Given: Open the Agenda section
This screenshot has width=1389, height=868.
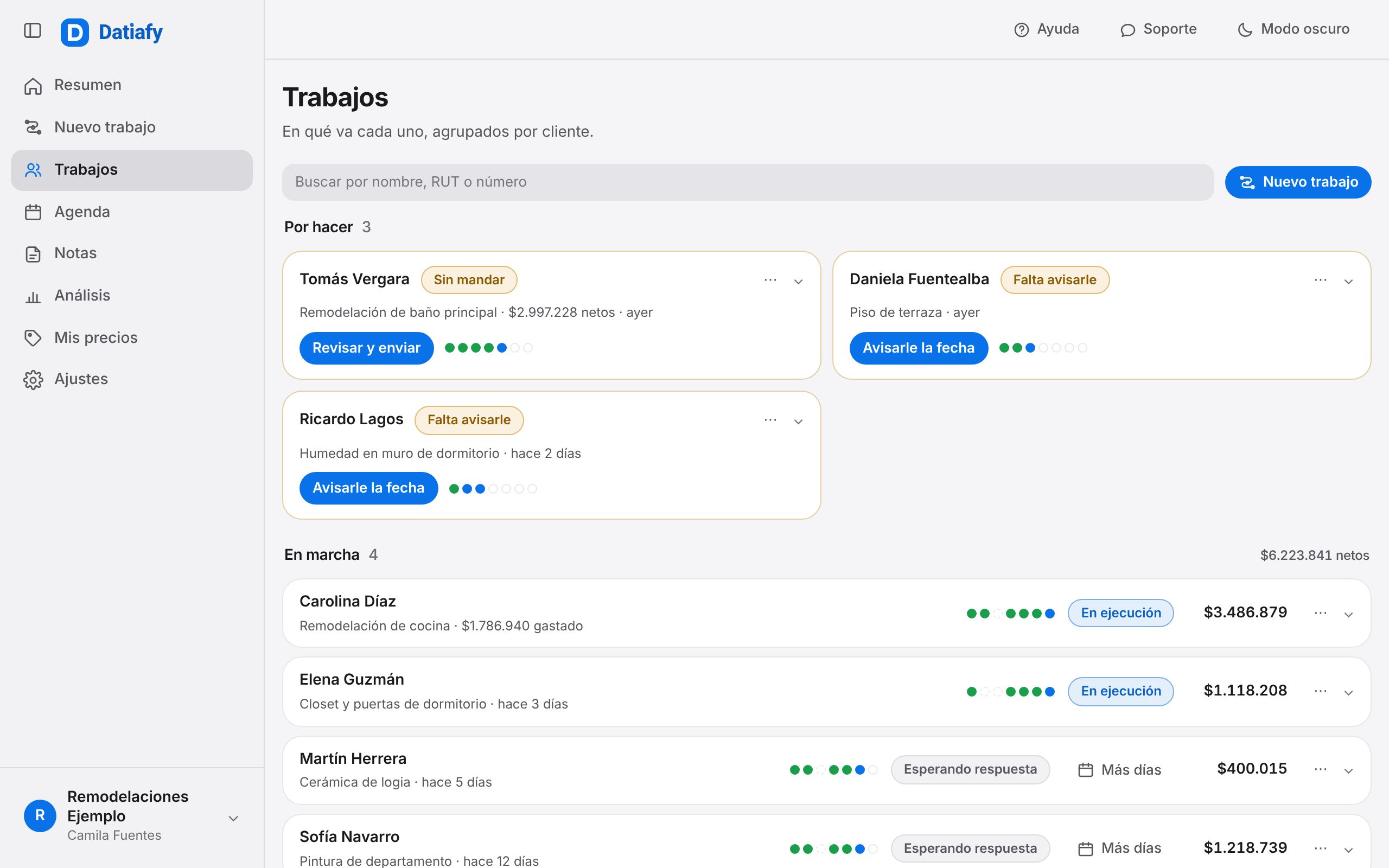Looking at the screenshot, I should coord(131,212).
